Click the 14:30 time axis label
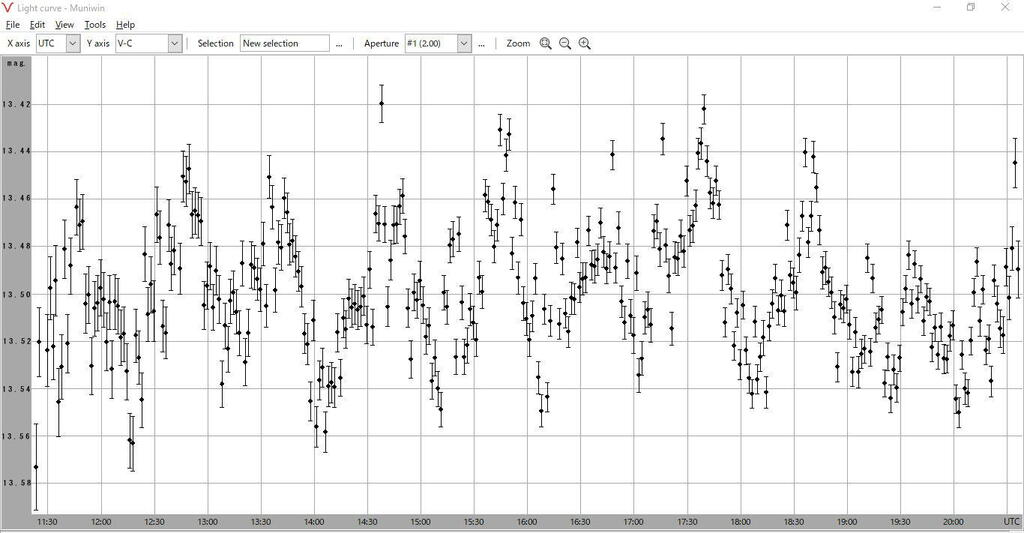Screen dimensions: 1024x533 (367, 521)
